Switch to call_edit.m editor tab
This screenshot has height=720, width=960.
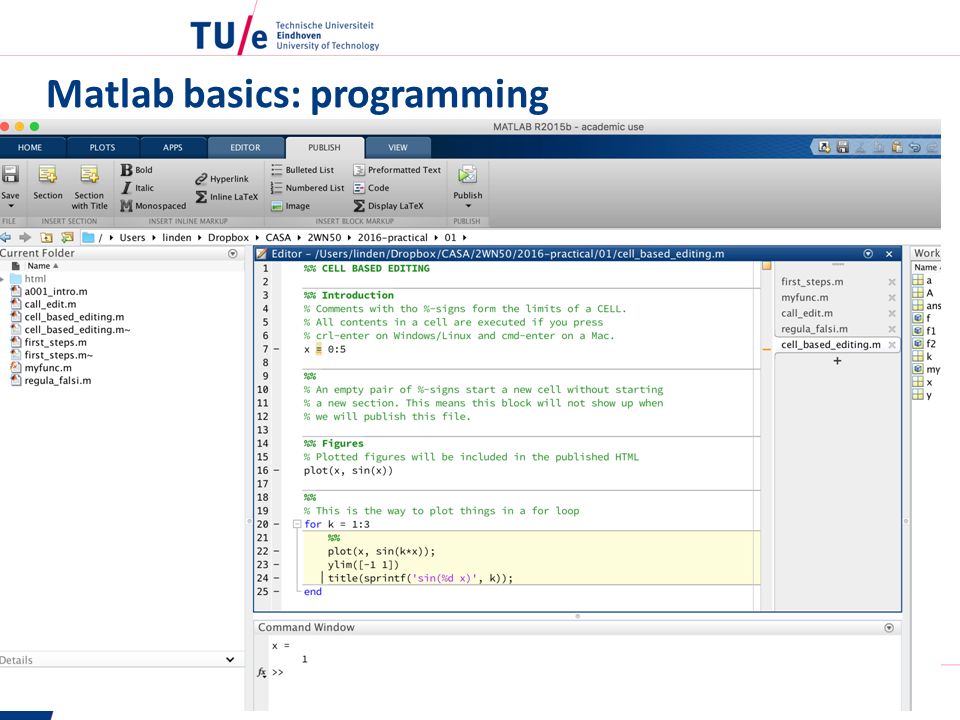(x=807, y=313)
